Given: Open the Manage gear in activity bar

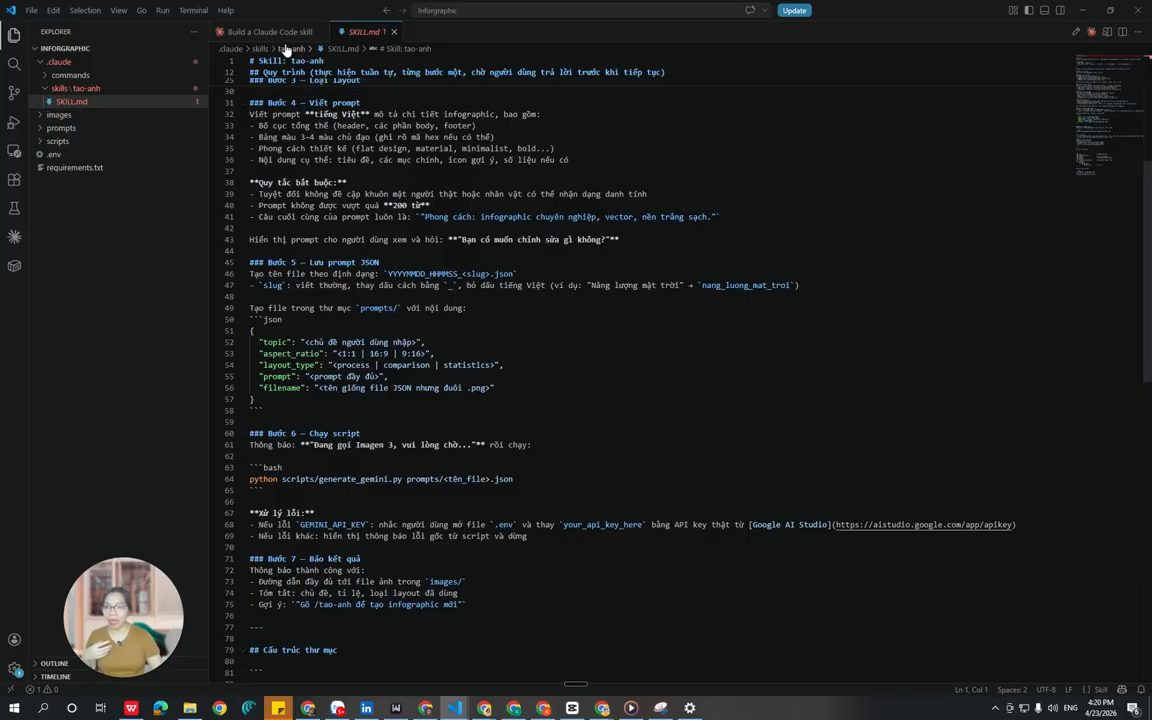Looking at the screenshot, I should click(14, 669).
